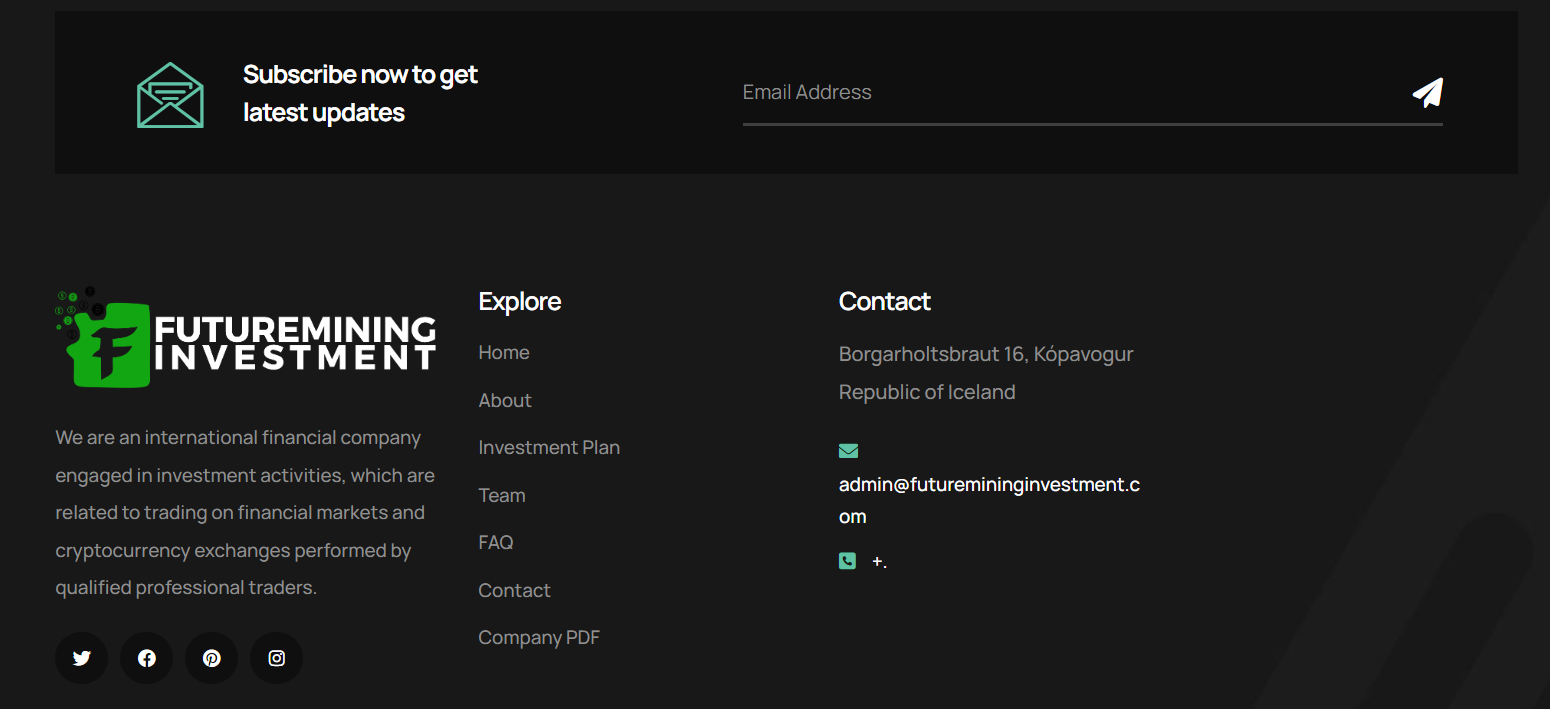The height and width of the screenshot is (709, 1550).
Task: Click the small mail icon under Contact
Action: click(x=848, y=451)
